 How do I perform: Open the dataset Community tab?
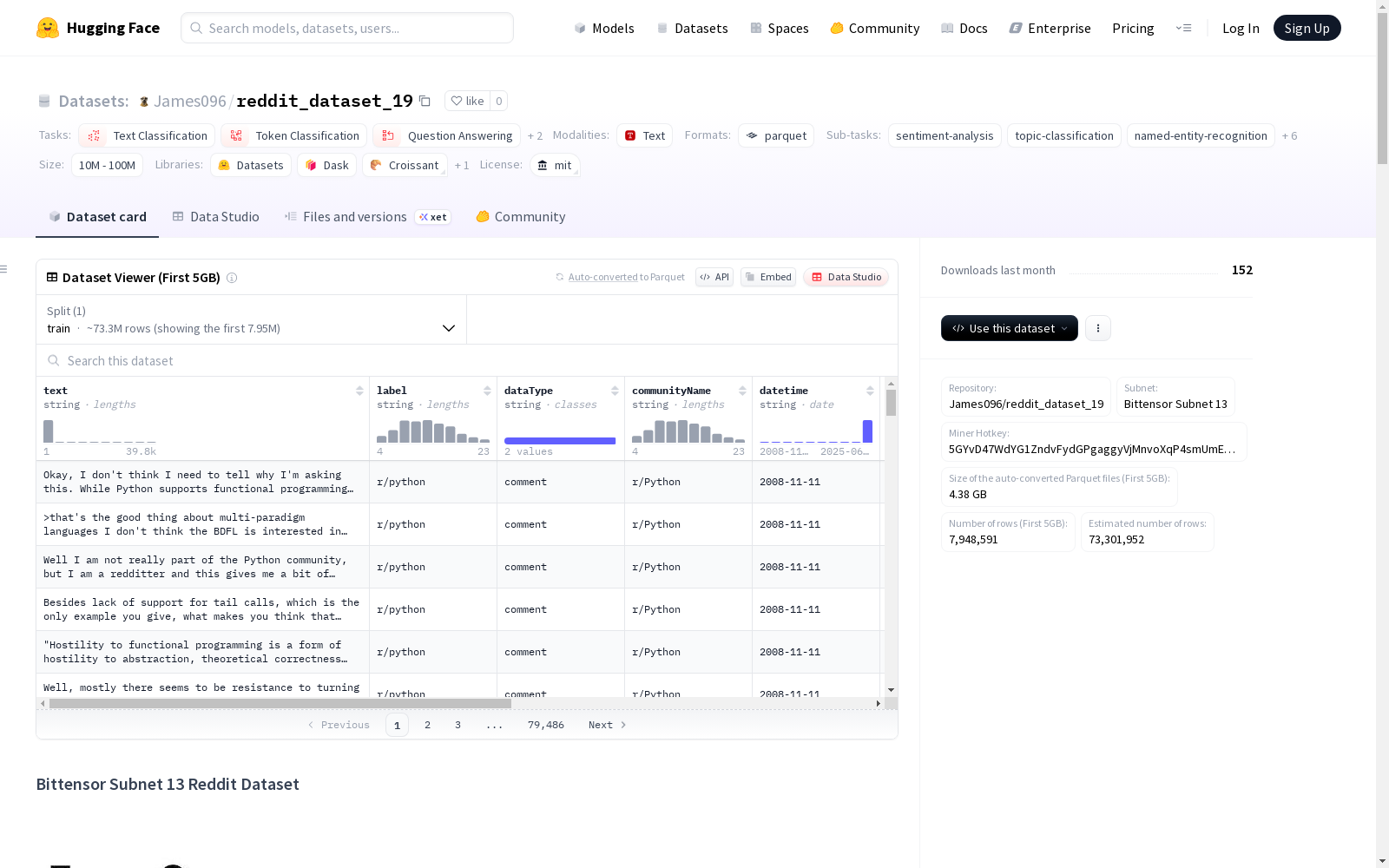[520, 217]
